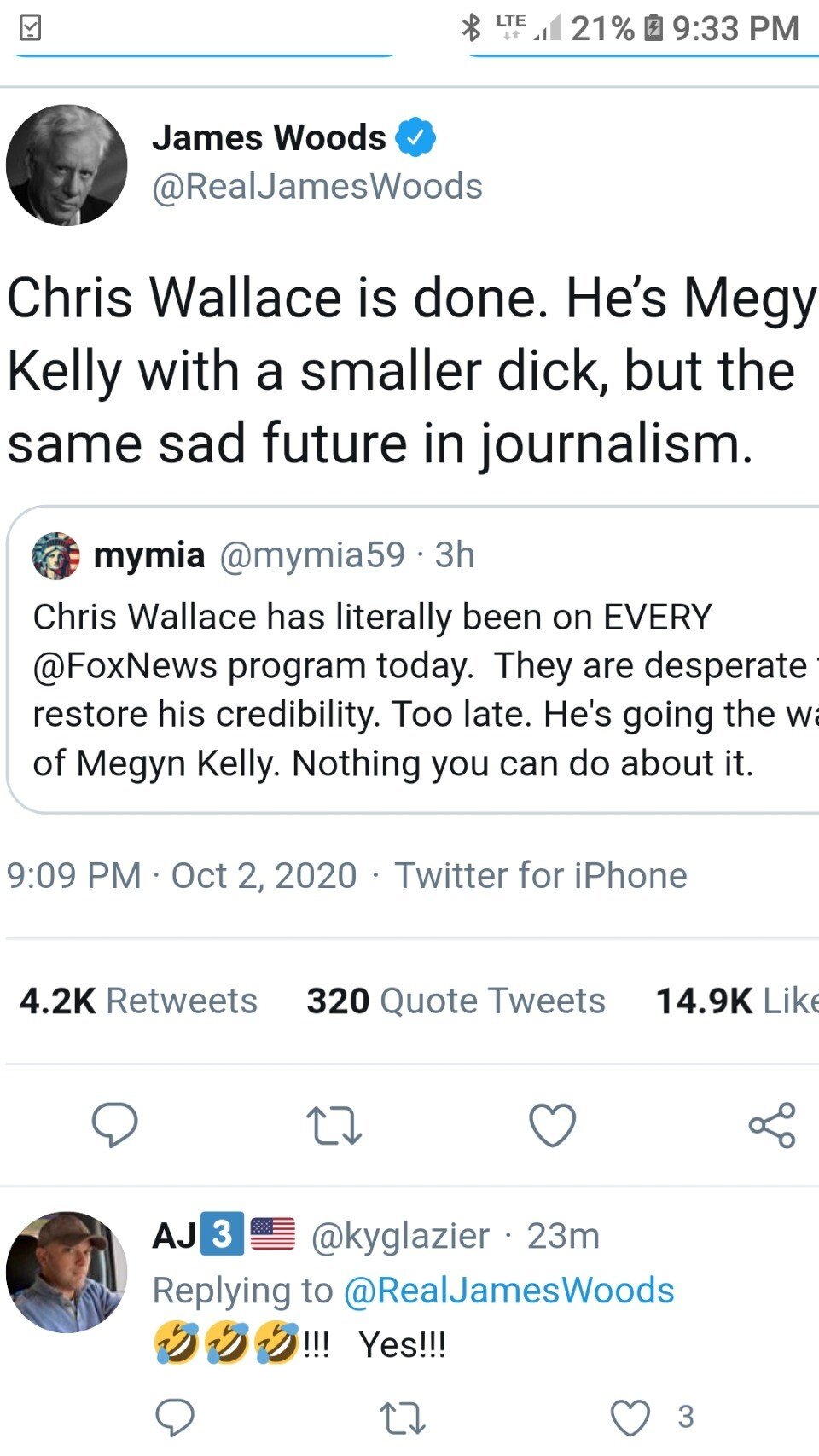Open mymia's avatar in quoted tweet
The height and width of the screenshot is (1456, 819).
(56, 555)
